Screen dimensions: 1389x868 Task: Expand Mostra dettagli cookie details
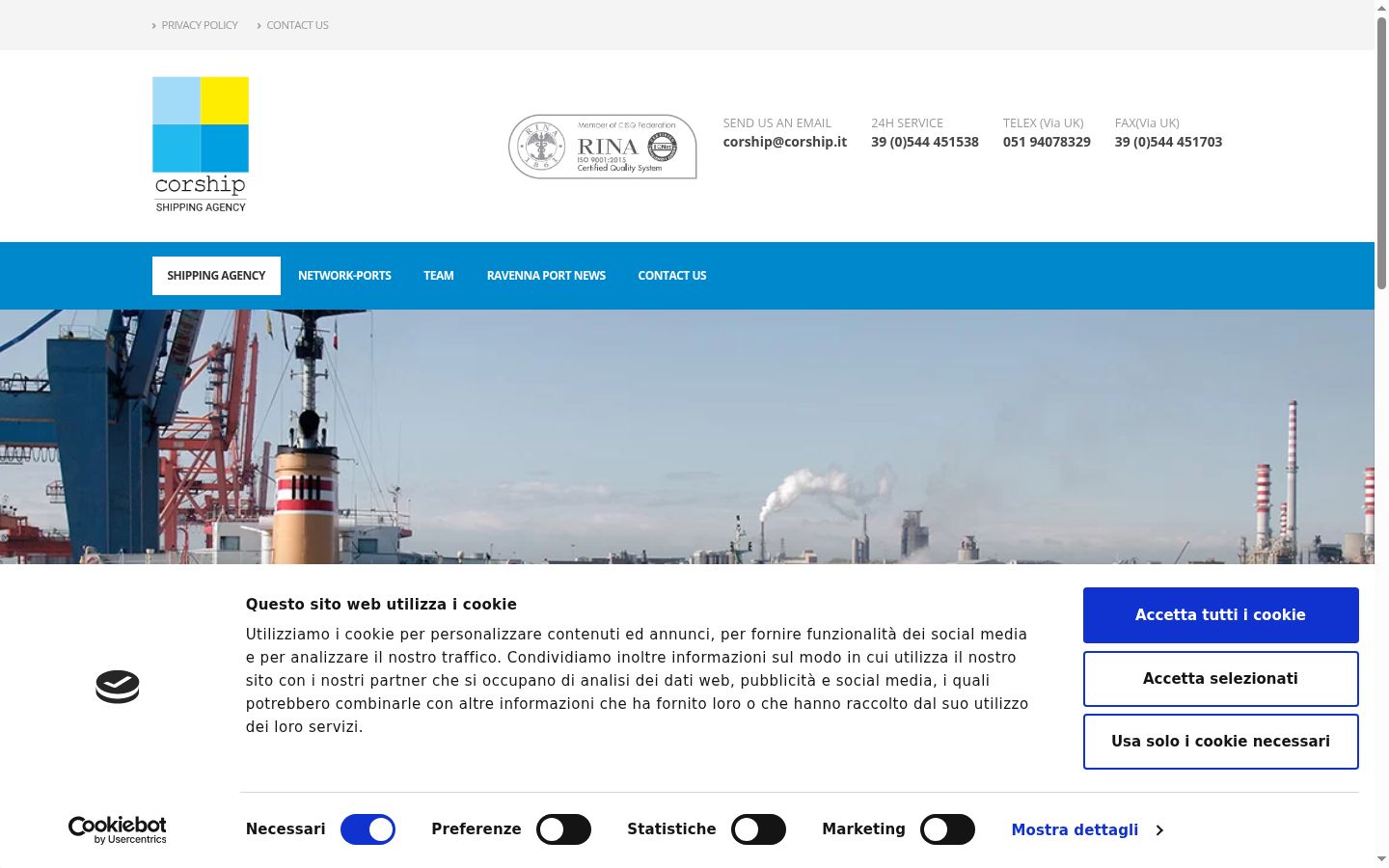click(1087, 829)
